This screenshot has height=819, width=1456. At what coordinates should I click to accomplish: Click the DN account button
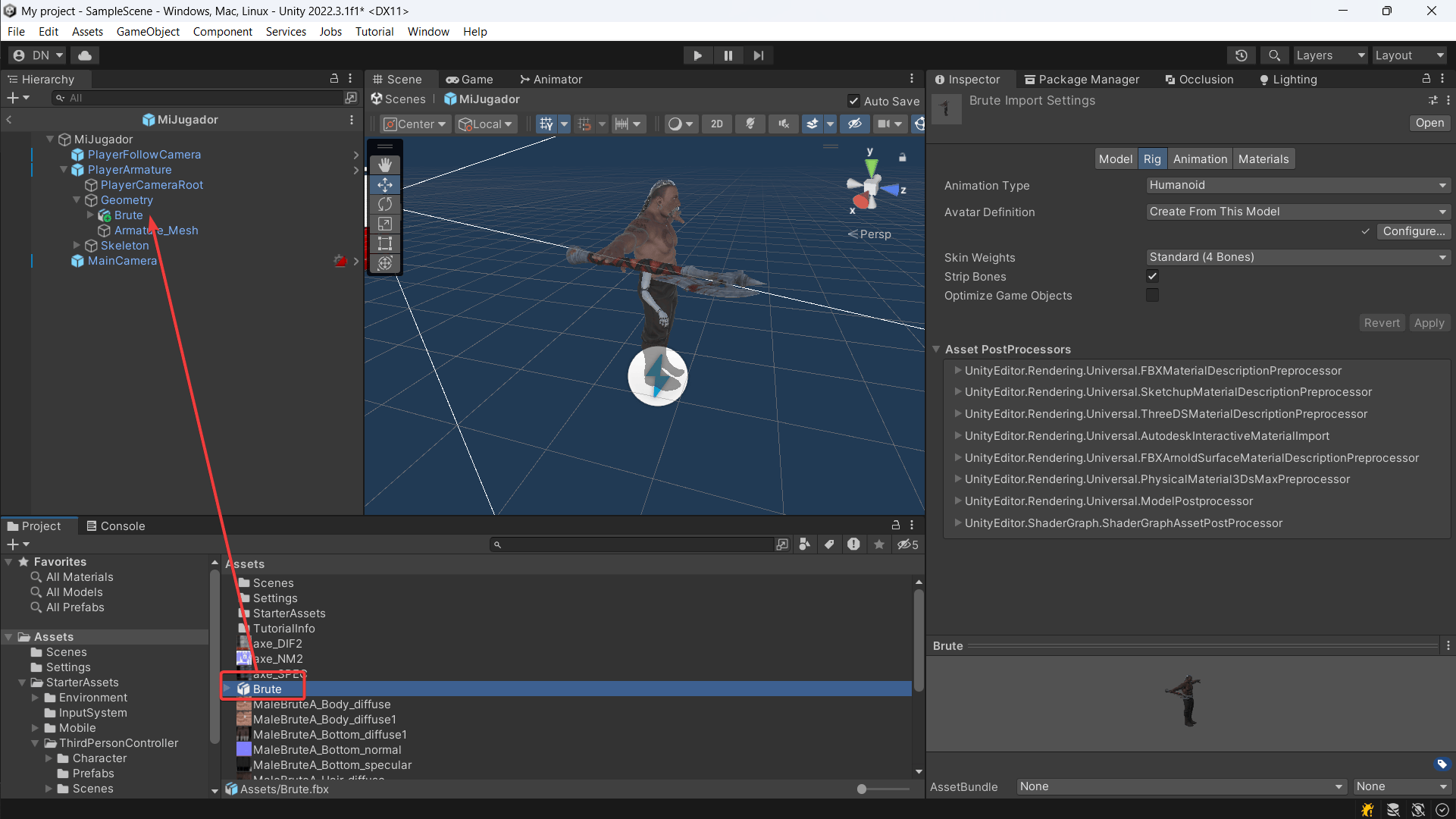click(39, 55)
